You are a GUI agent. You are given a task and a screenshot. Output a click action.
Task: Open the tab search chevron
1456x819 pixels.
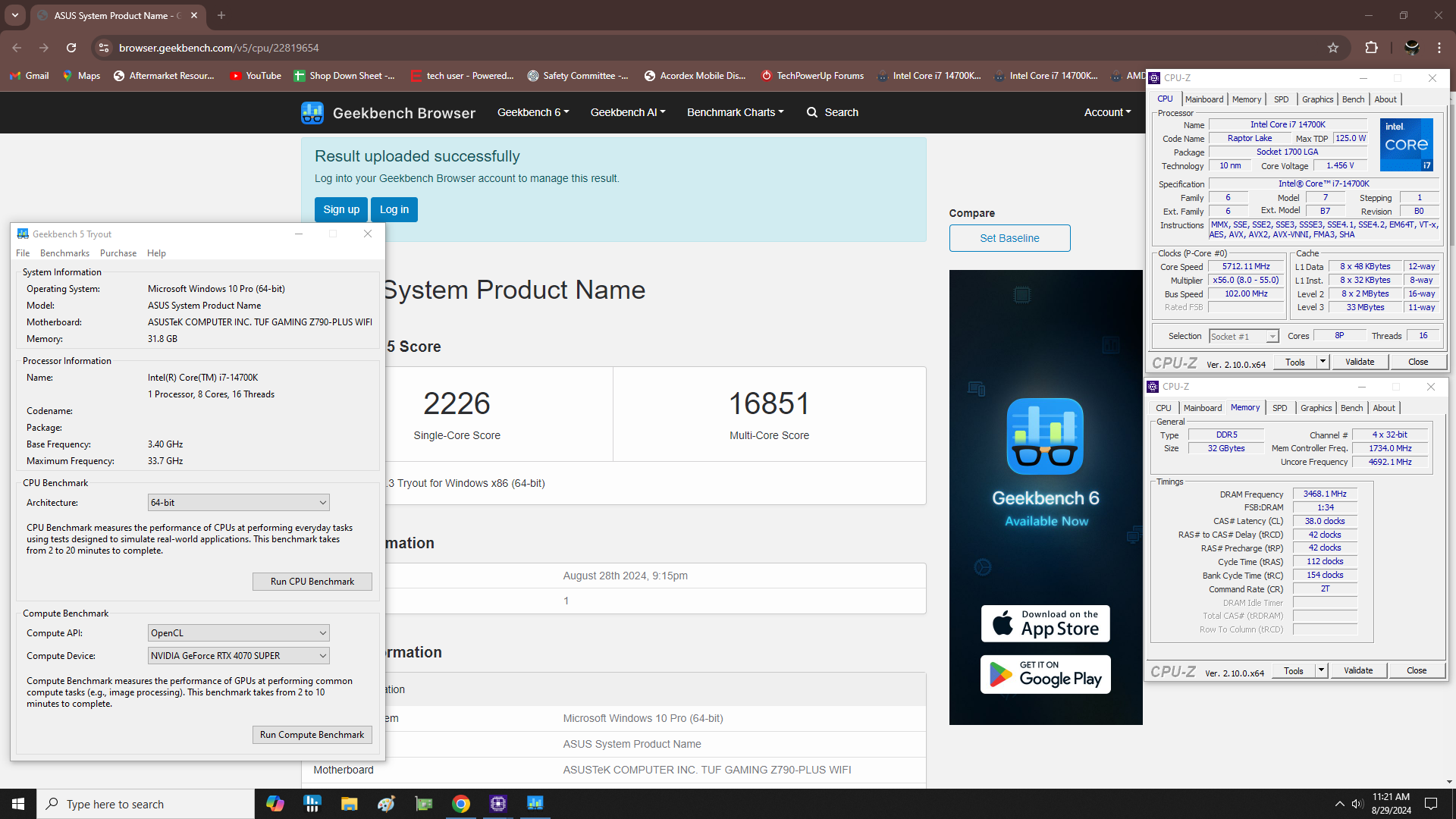15,15
